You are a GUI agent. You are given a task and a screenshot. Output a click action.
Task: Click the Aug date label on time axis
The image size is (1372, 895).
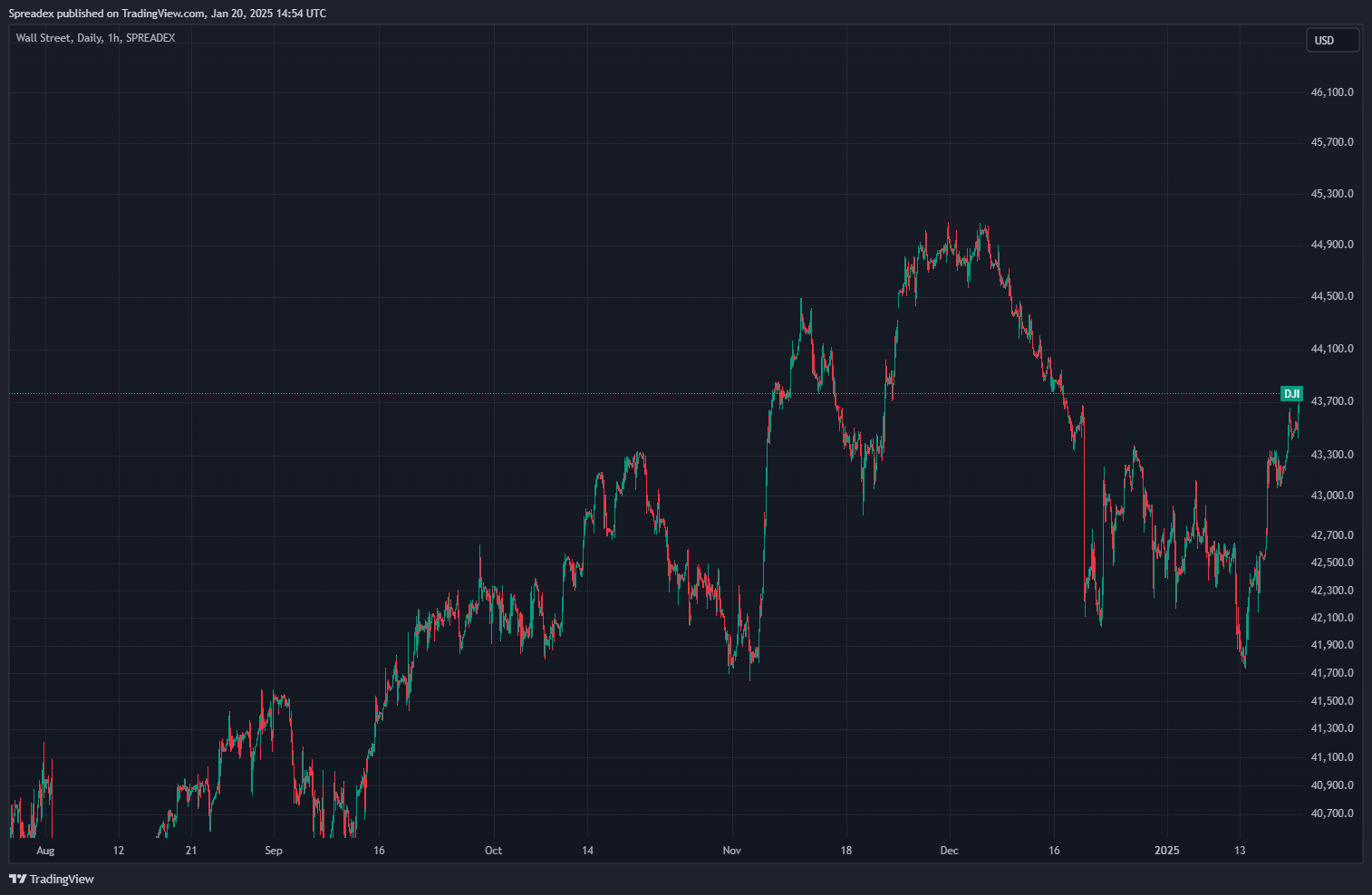(45, 851)
